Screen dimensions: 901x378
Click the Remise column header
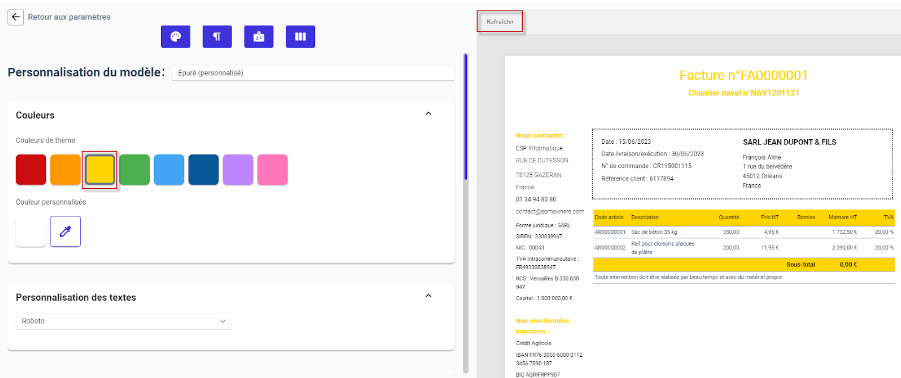807,217
